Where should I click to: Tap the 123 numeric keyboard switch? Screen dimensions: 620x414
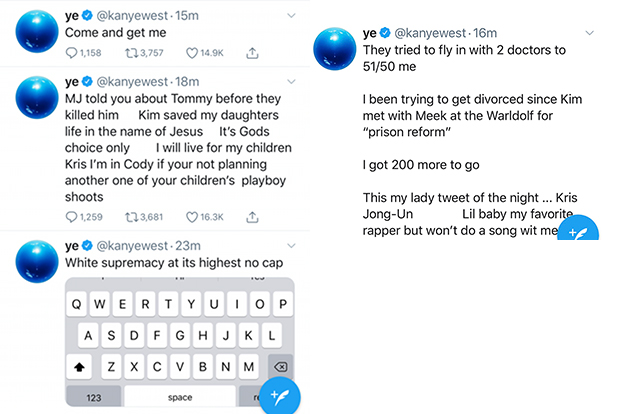coord(94,397)
